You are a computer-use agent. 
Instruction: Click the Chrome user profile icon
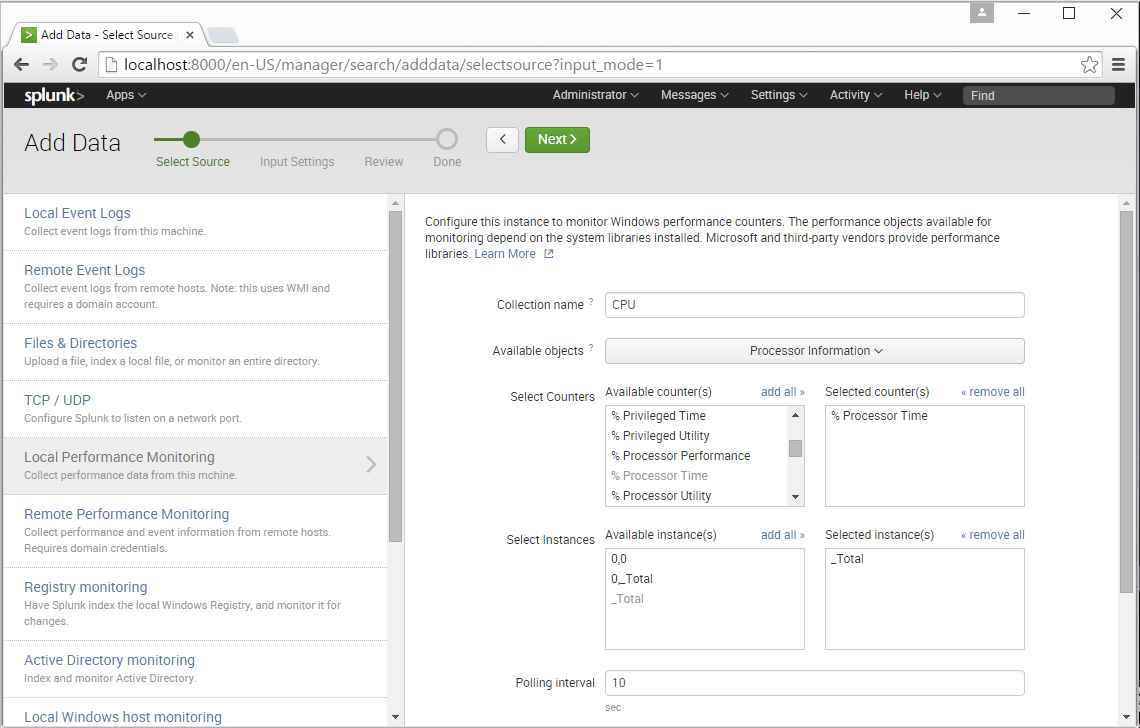click(x=983, y=13)
